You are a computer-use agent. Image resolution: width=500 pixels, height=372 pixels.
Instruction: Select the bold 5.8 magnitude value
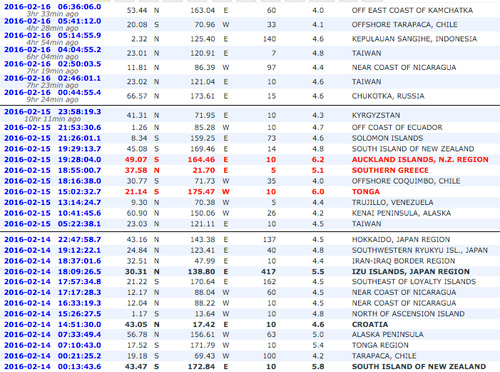(318, 366)
